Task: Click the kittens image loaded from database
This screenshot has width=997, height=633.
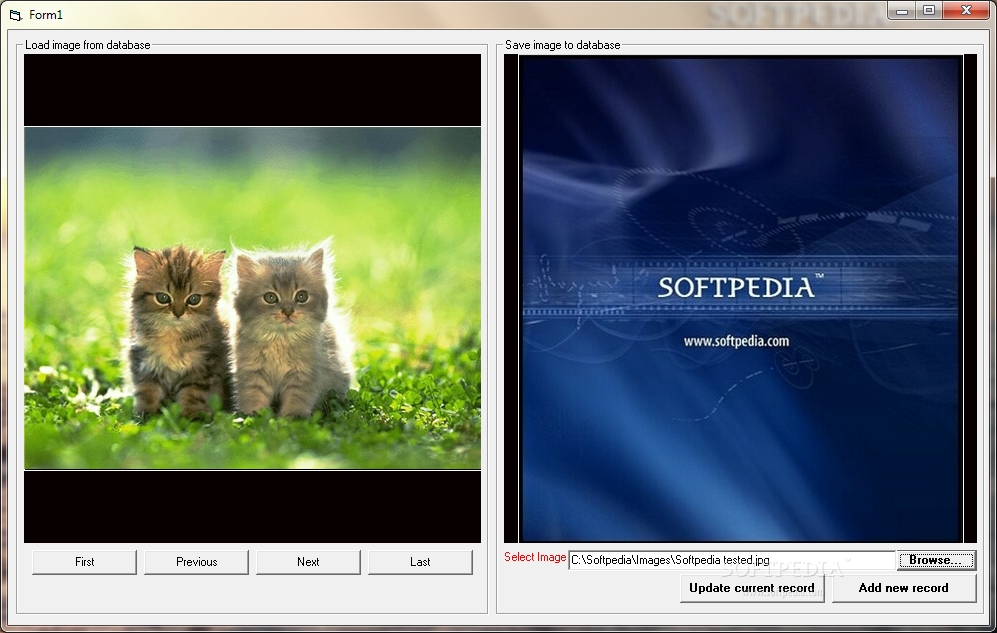Action: pos(252,298)
